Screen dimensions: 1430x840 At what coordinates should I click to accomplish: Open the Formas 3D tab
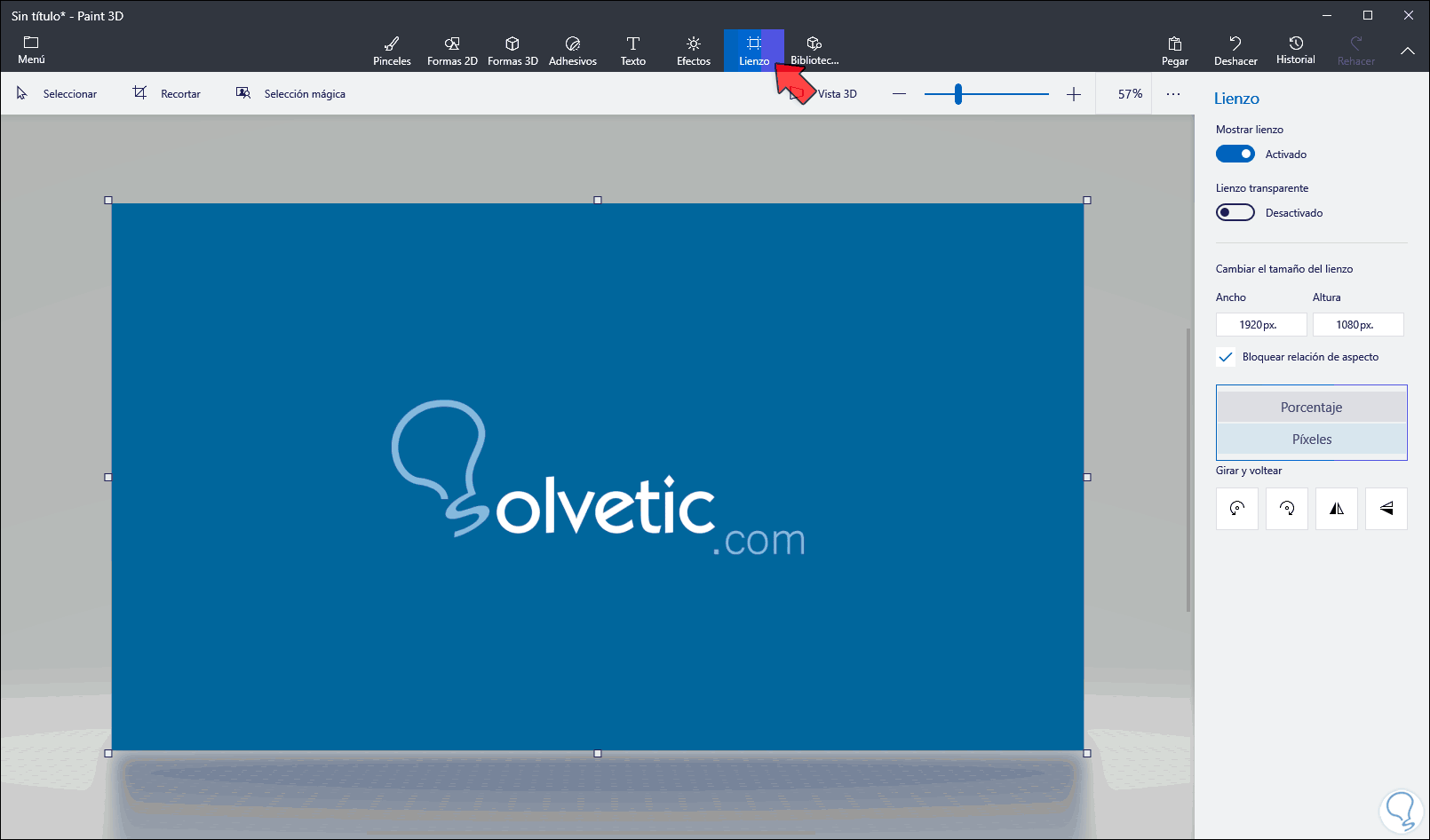[512, 51]
